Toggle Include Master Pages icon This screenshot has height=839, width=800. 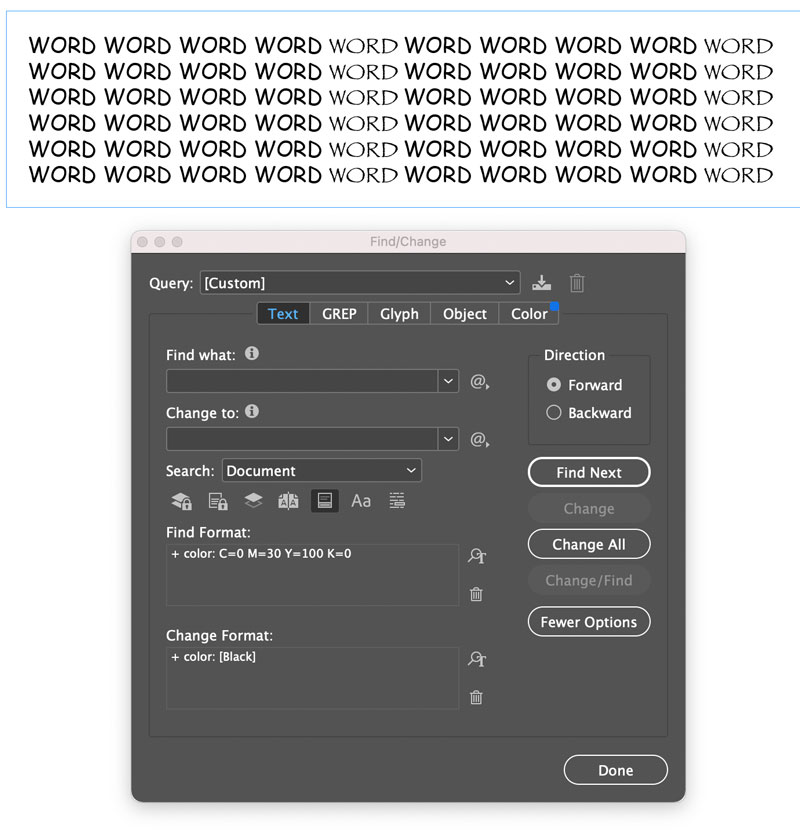288,501
